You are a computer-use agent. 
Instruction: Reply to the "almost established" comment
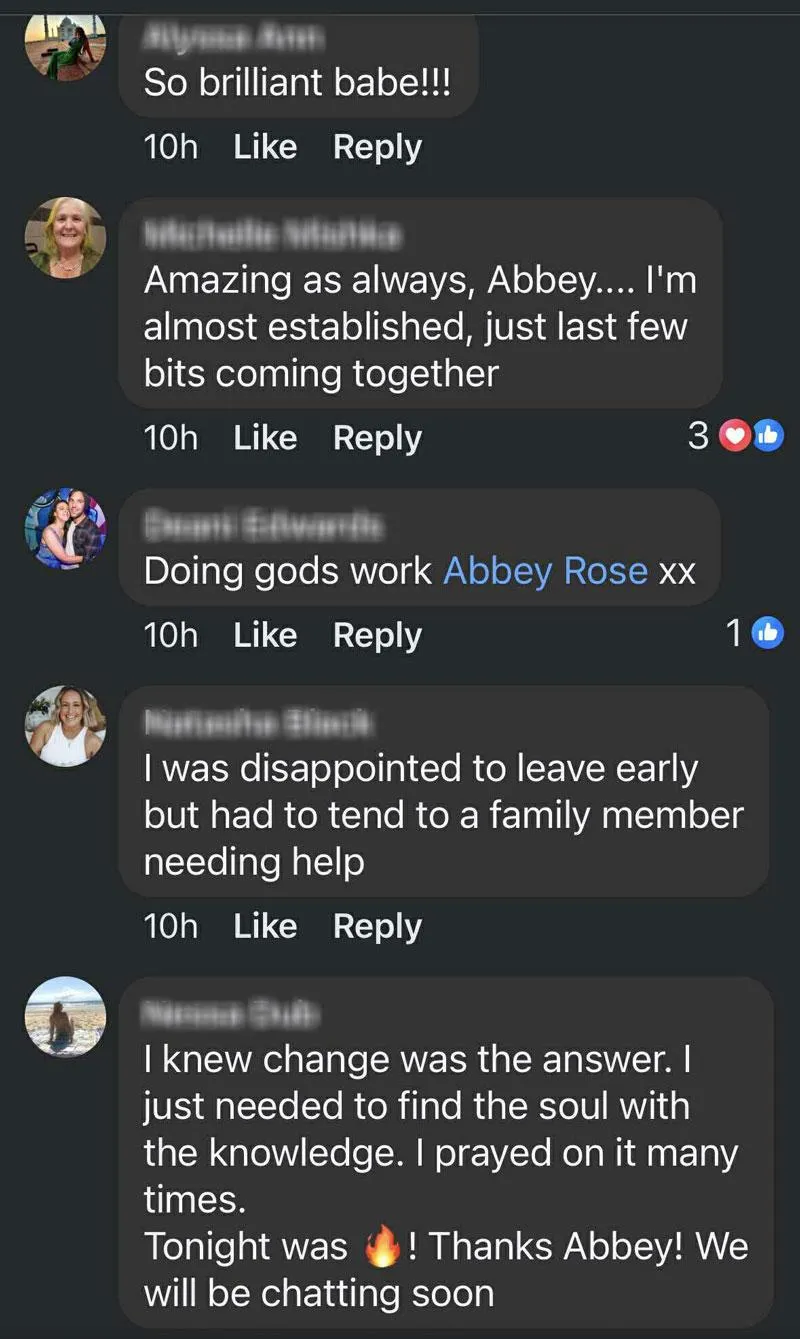coord(377,437)
